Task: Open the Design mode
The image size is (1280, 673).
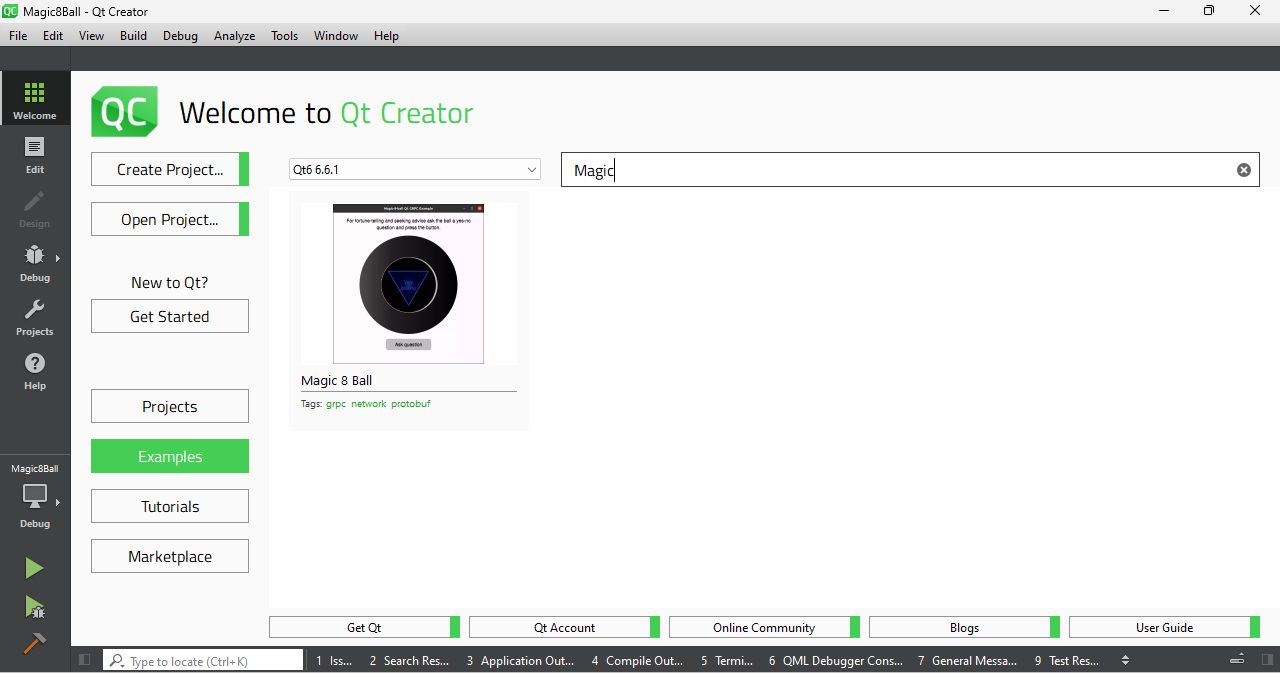Action: 34,212
